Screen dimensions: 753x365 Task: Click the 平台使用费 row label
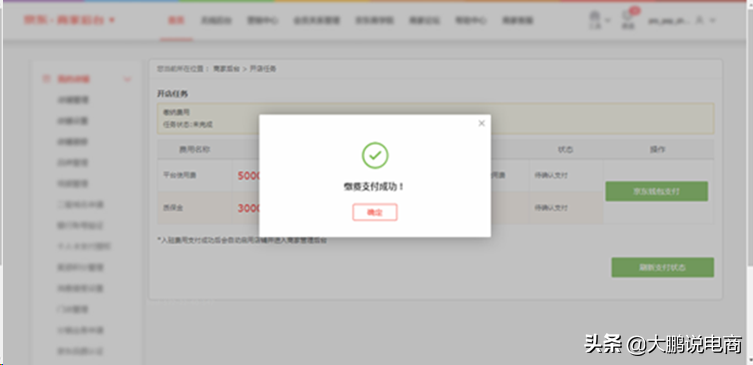click(x=180, y=176)
